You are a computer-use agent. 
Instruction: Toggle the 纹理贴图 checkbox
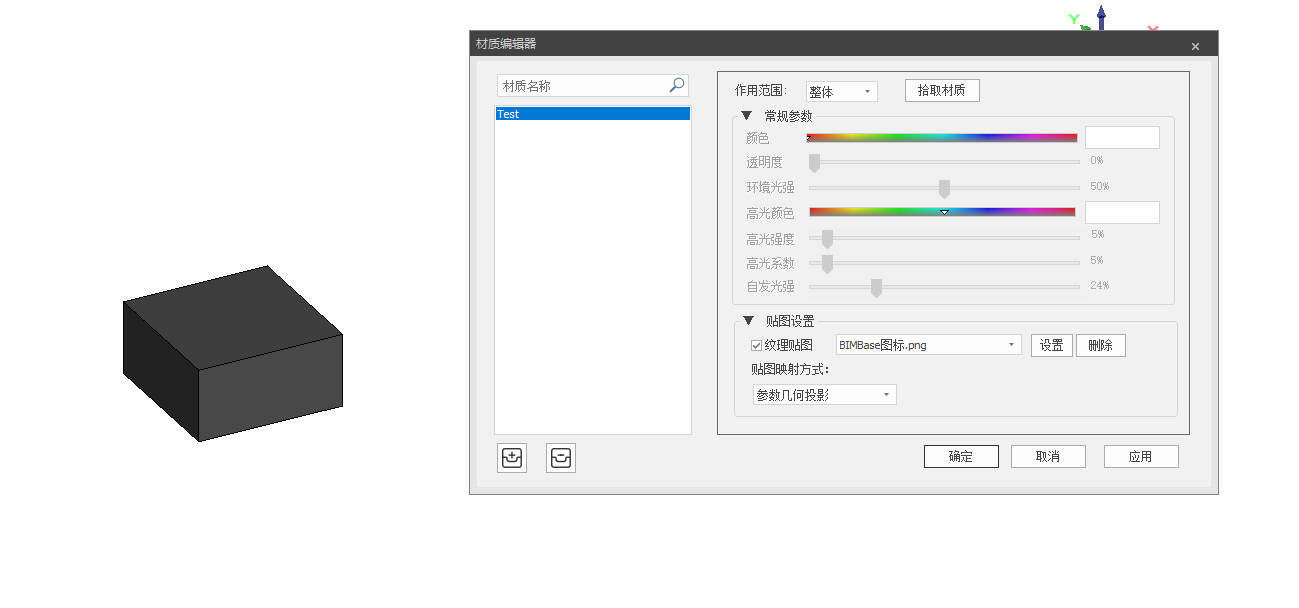click(x=757, y=345)
